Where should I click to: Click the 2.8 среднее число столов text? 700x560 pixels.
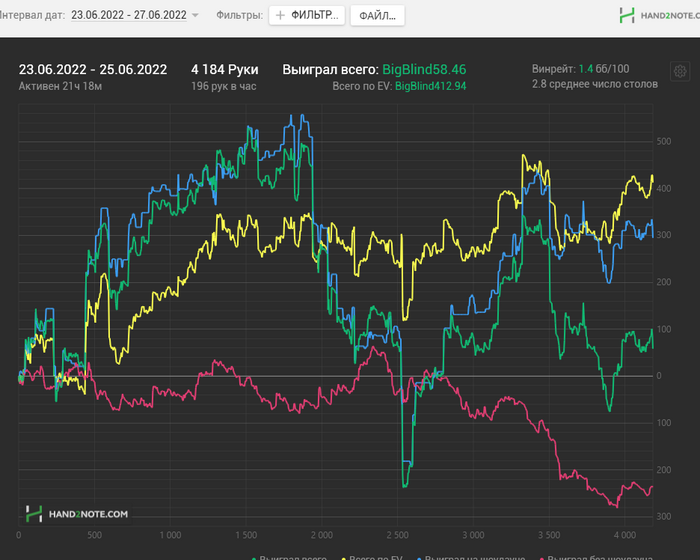[x=595, y=84]
